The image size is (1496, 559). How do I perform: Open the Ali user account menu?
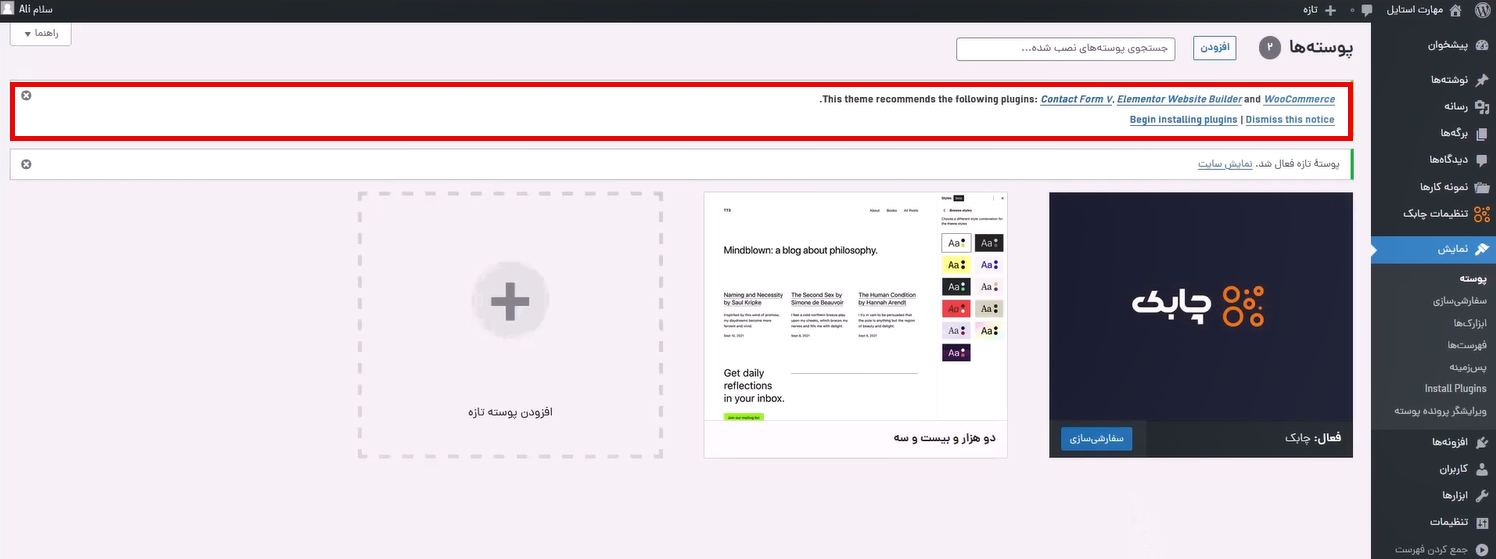point(28,10)
